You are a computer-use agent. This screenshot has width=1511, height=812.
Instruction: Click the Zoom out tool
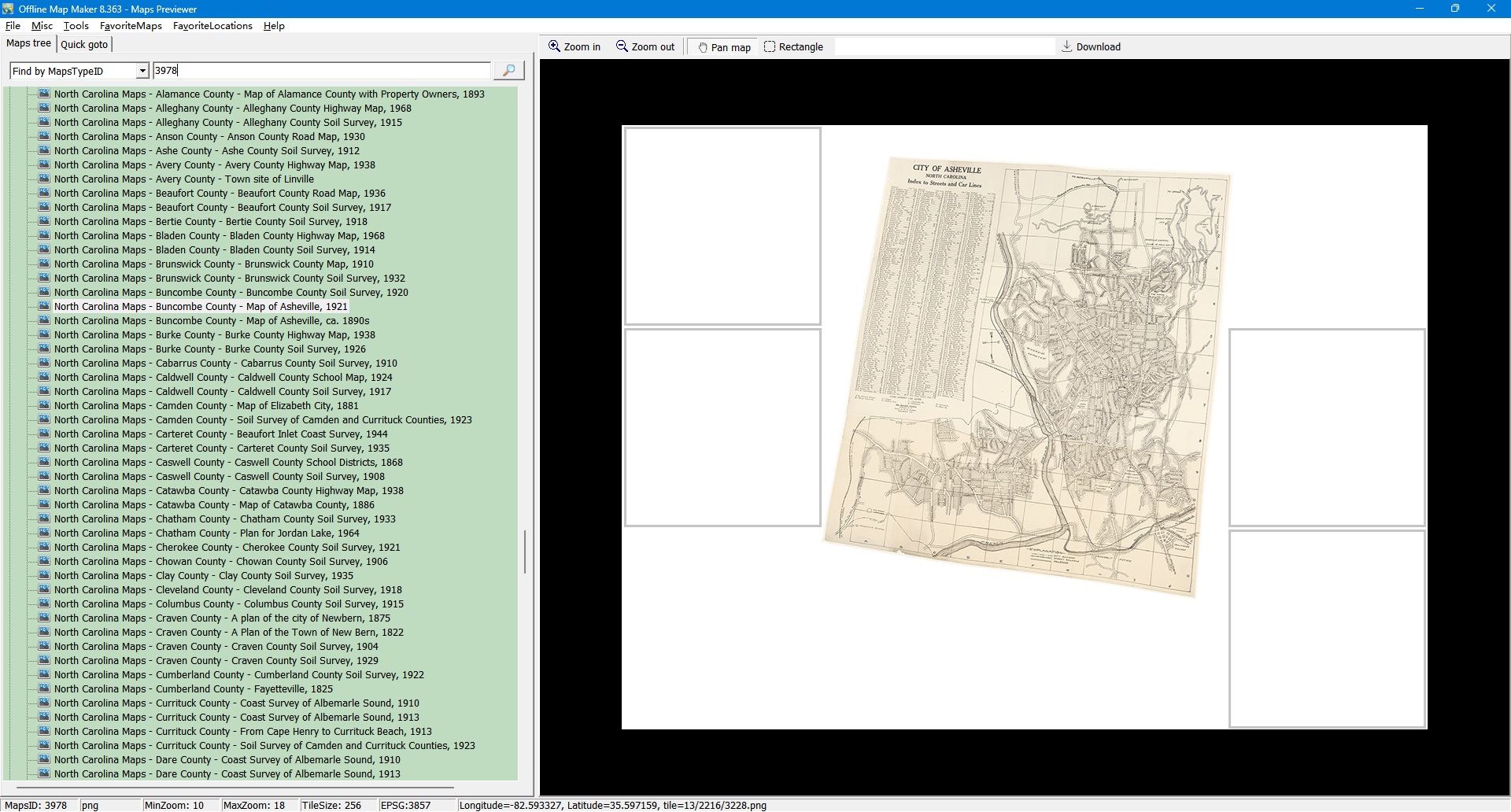[x=645, y=46]
